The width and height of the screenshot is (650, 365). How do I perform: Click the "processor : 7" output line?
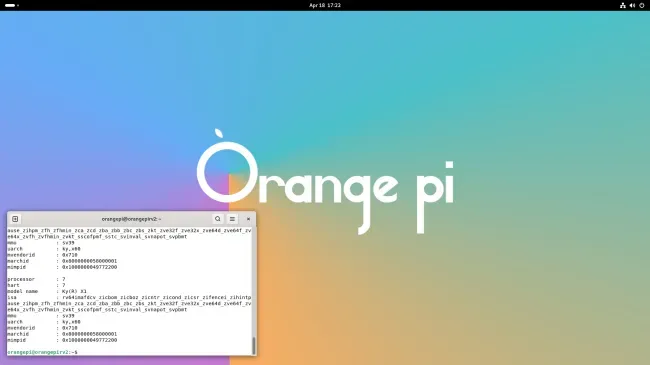pyautogui.click(x=36, y=279)
